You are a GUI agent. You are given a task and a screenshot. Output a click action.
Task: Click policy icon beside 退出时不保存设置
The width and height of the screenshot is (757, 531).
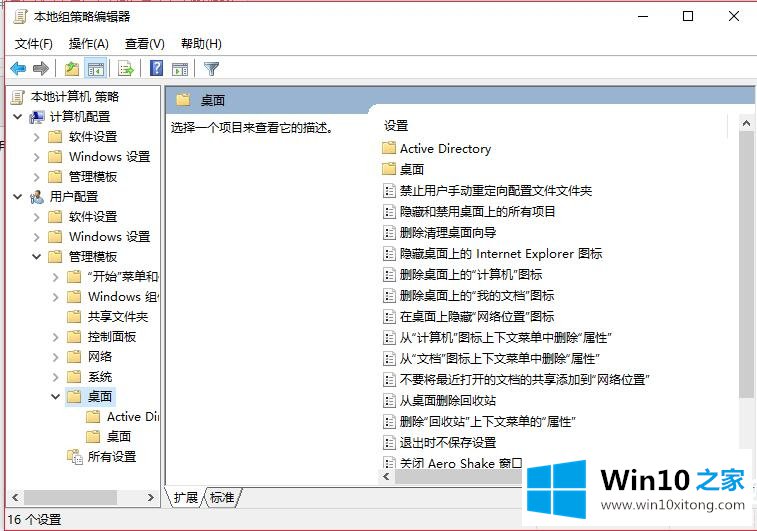pyautogui.click(x=389, y=442)
